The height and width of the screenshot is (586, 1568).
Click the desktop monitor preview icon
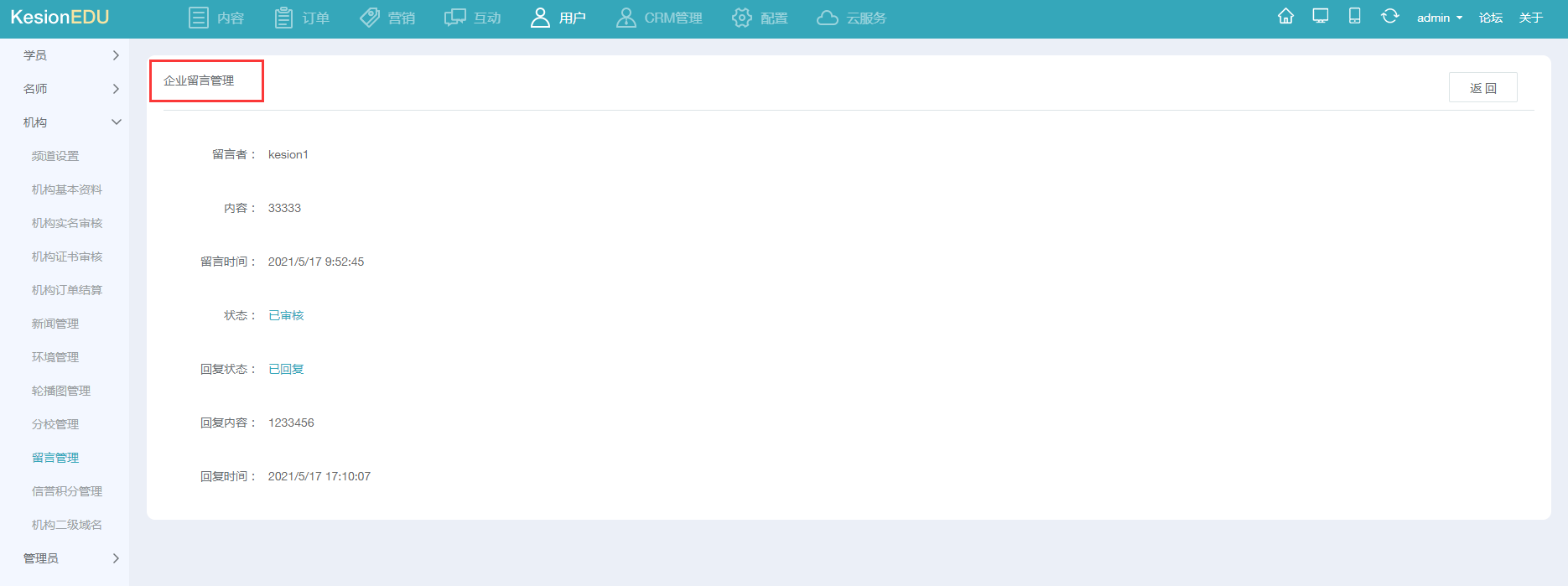1321,17
